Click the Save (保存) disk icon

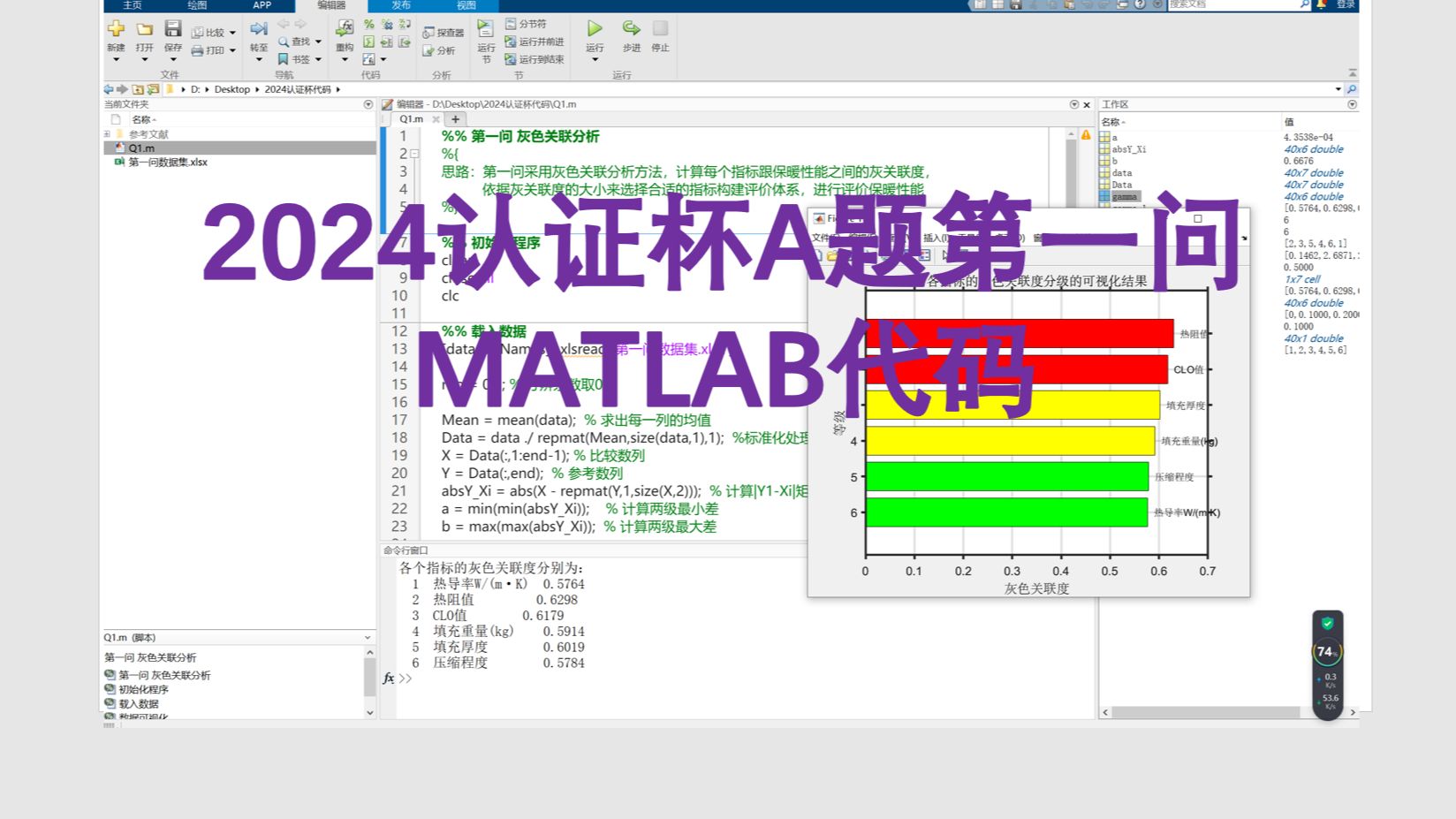click(173, 29)
